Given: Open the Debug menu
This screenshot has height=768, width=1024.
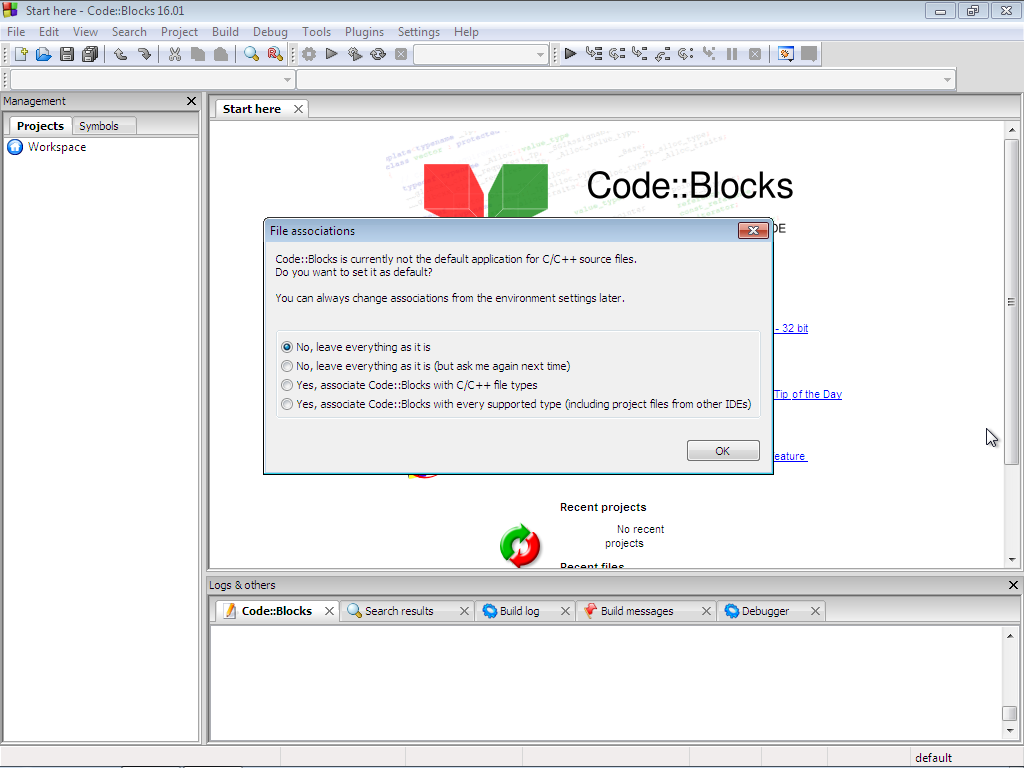Looking at the screenshot, I should coord(270,32).
